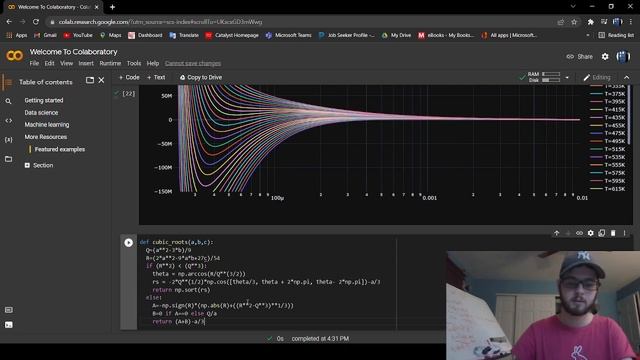Open cell editor settings gear

(x=591, y=233)
